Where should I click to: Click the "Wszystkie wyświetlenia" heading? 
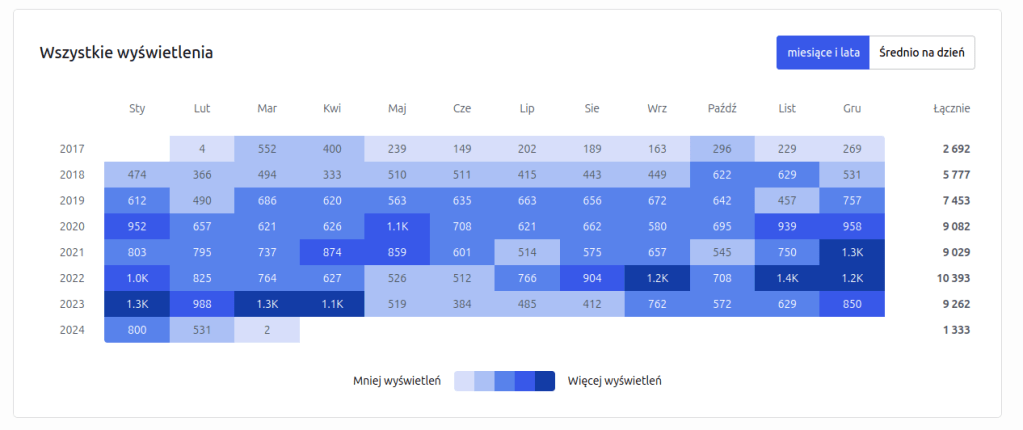click(126, 52)
